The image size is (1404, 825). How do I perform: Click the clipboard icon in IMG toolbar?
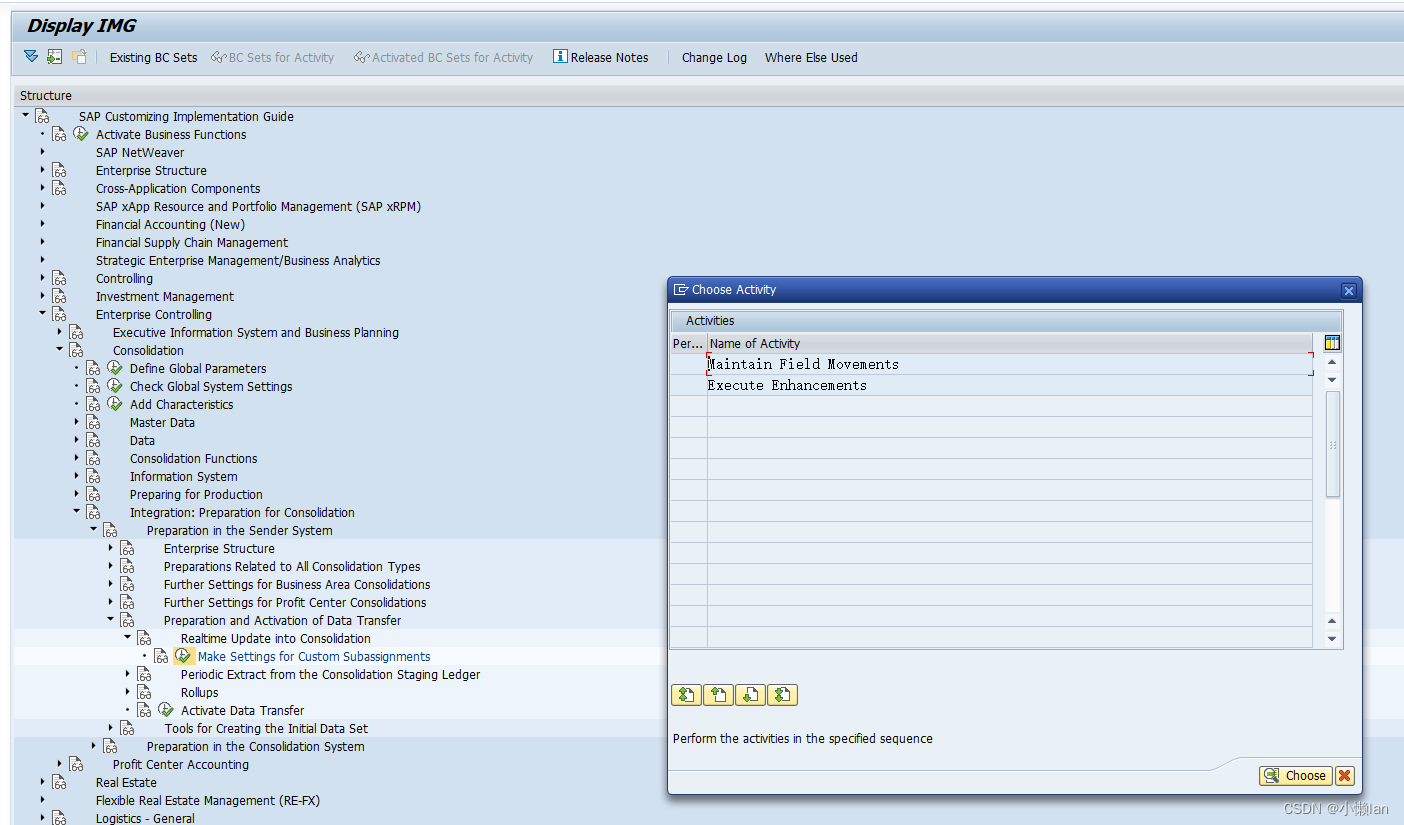[x=79, y=57]
